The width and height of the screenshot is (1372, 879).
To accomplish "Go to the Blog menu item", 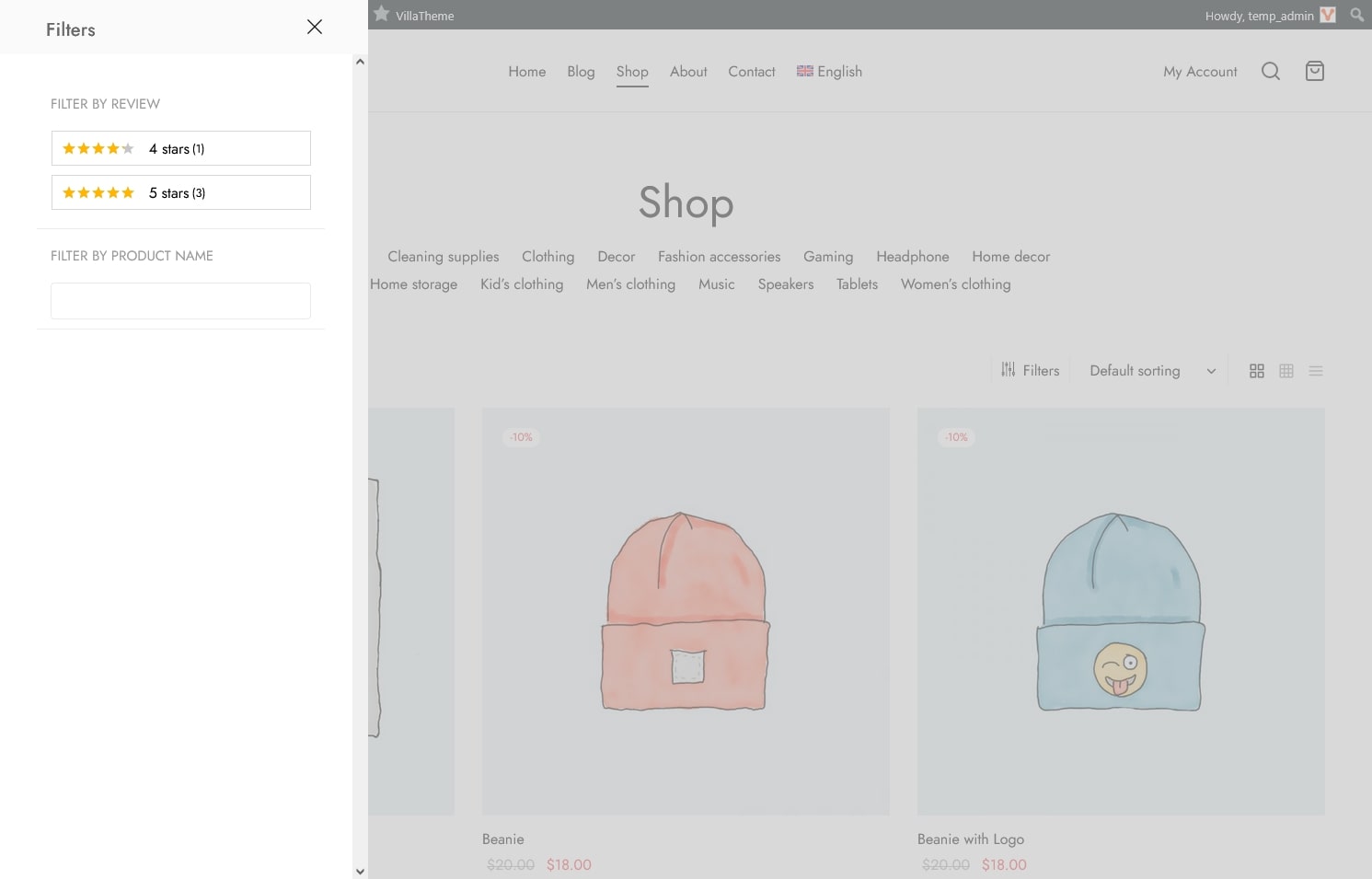I will pos(581,72).
